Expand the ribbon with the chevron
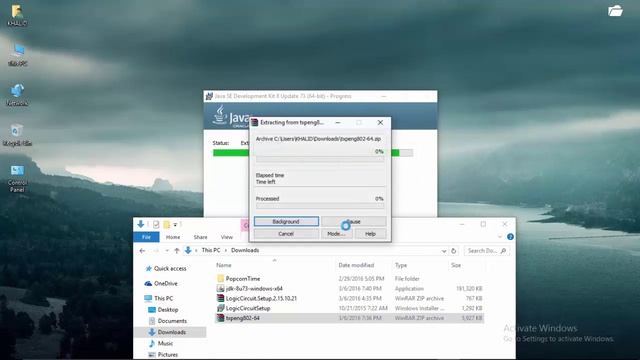The image size is (640, 360). pos(500,237)
